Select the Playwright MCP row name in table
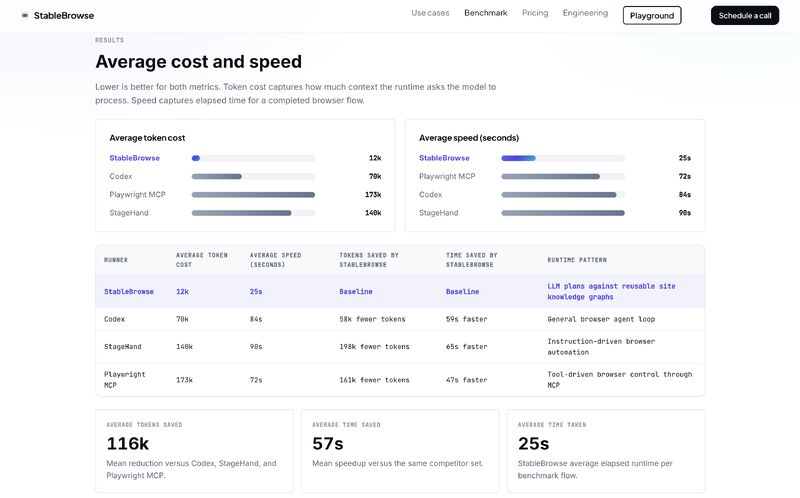The height and width of the screenshot is (498, 800). tap(124, 380)
